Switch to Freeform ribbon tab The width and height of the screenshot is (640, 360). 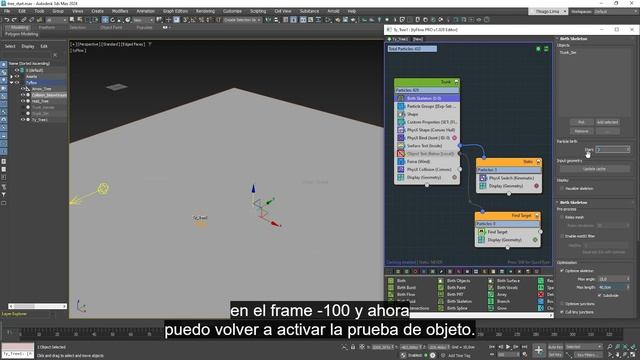click(47, 27)
